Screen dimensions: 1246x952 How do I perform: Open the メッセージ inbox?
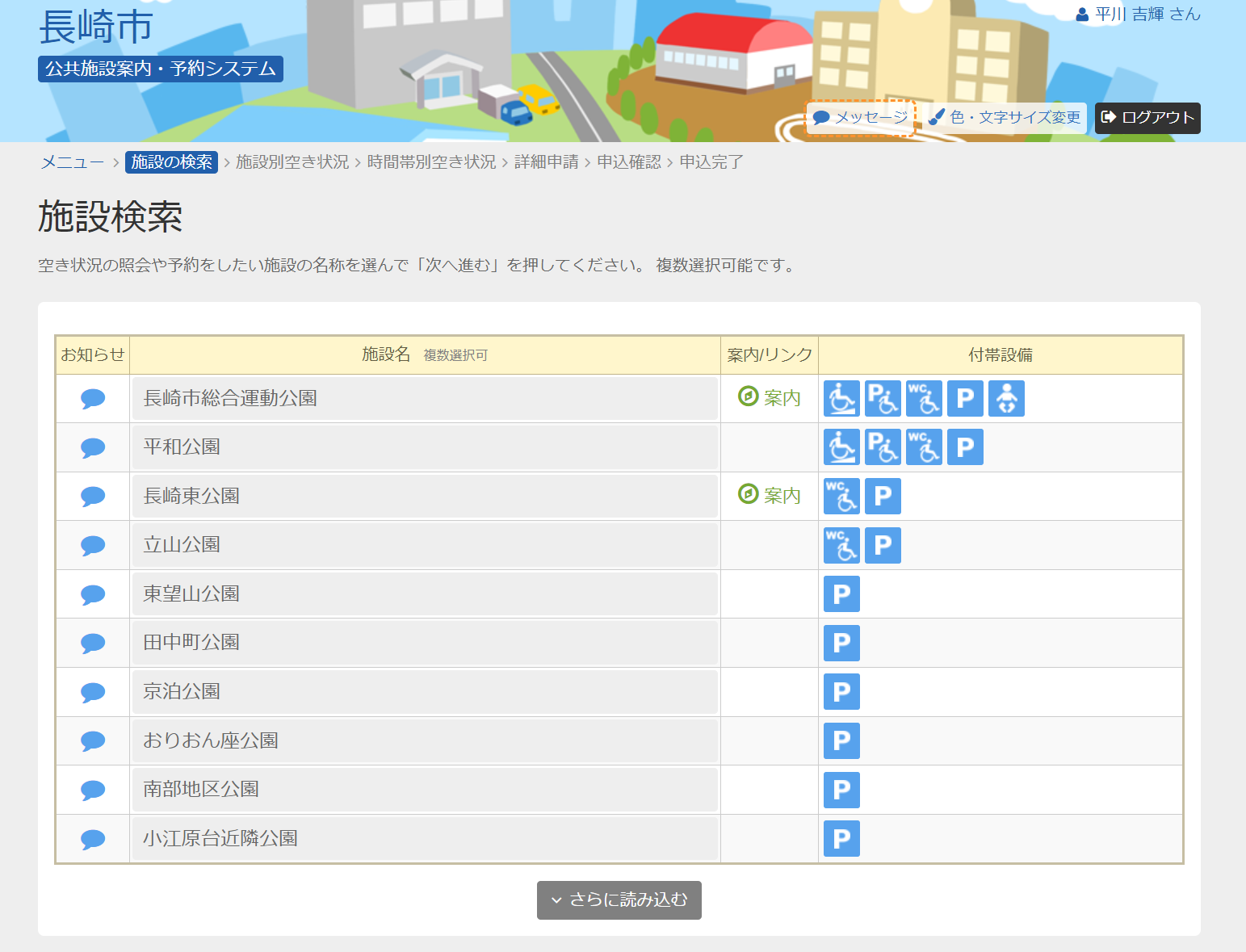860,118
